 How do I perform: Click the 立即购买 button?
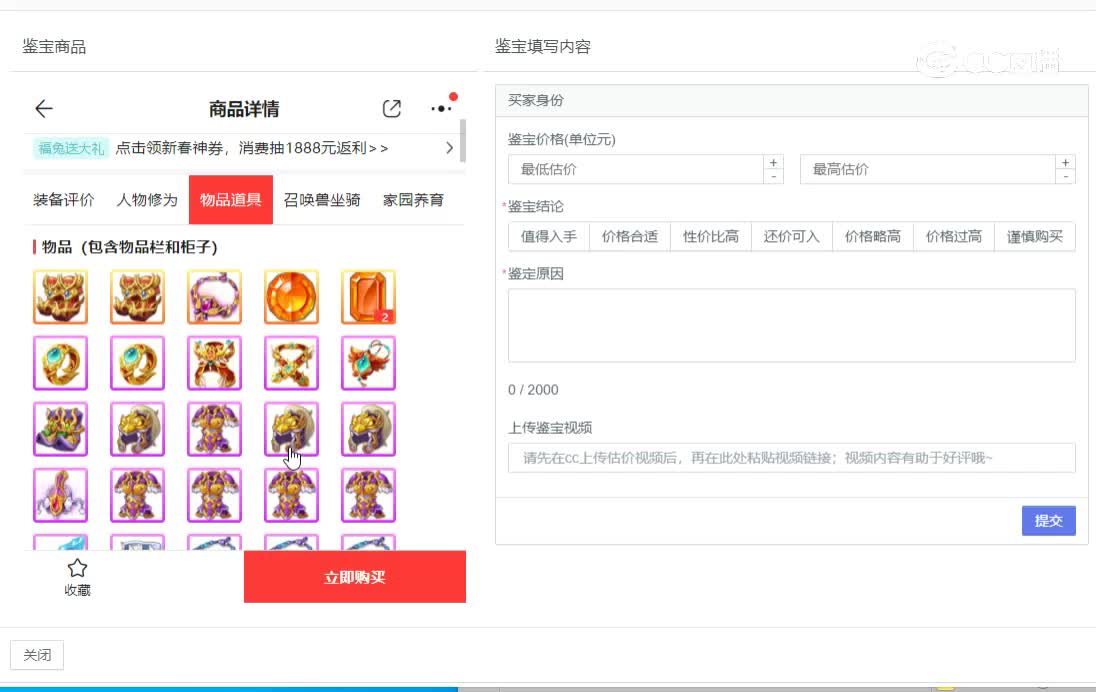click(355, 577)
